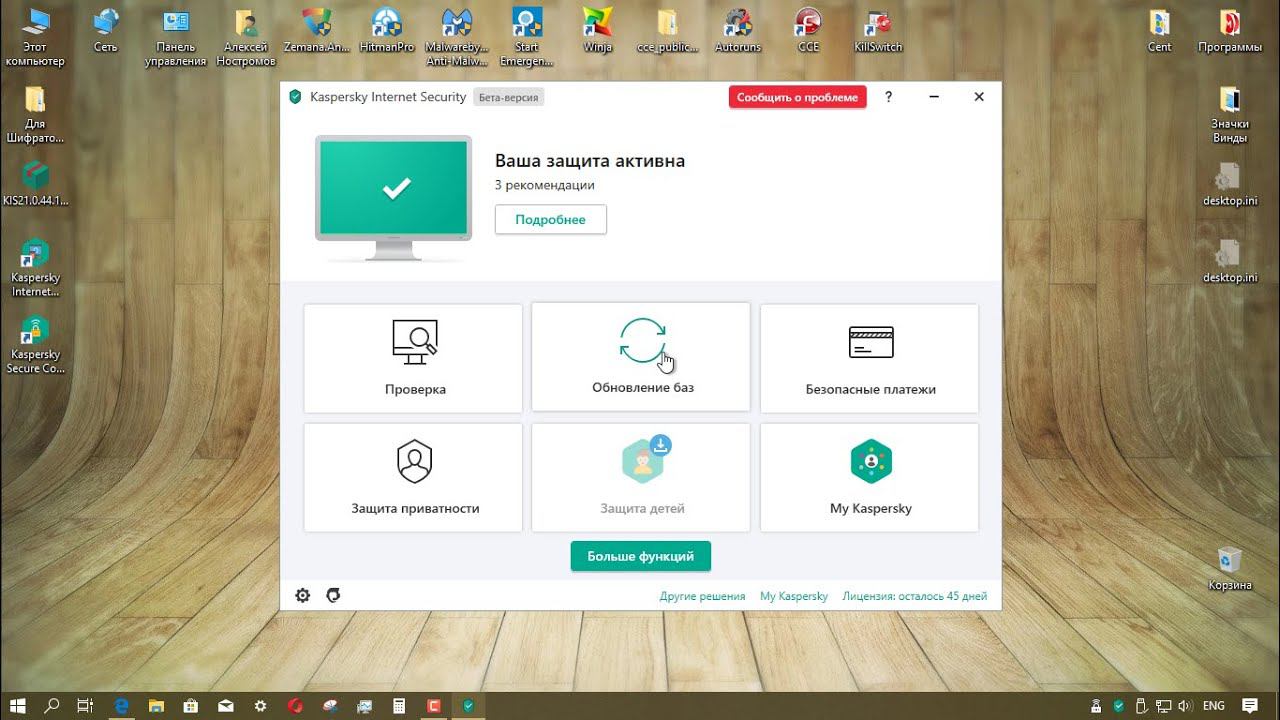Viewport: 1280px width, 720px height.
Task: Start Обновление баз database update
Action: (641, 356)
